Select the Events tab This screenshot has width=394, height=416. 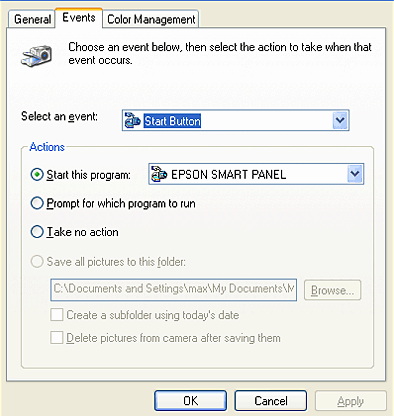tap(79, 17)
